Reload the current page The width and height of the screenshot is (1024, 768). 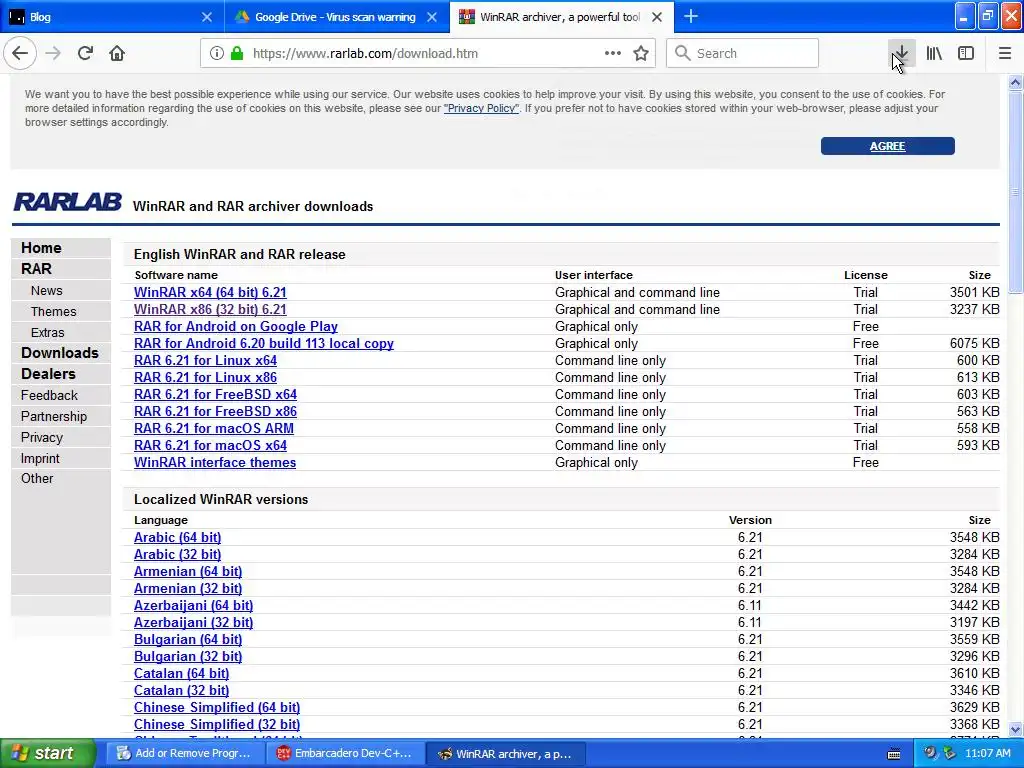click(85, 54)
